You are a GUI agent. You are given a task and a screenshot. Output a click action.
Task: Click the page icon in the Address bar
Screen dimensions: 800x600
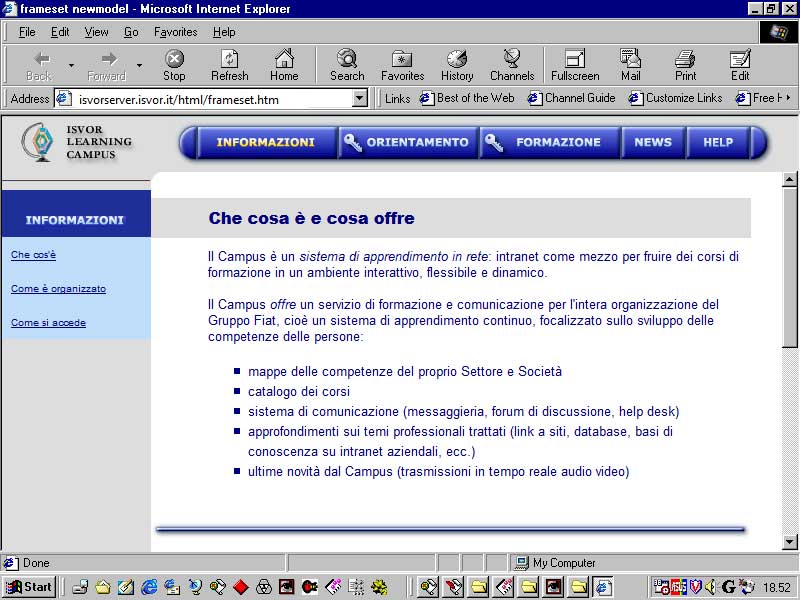click(x=63, y=98)
